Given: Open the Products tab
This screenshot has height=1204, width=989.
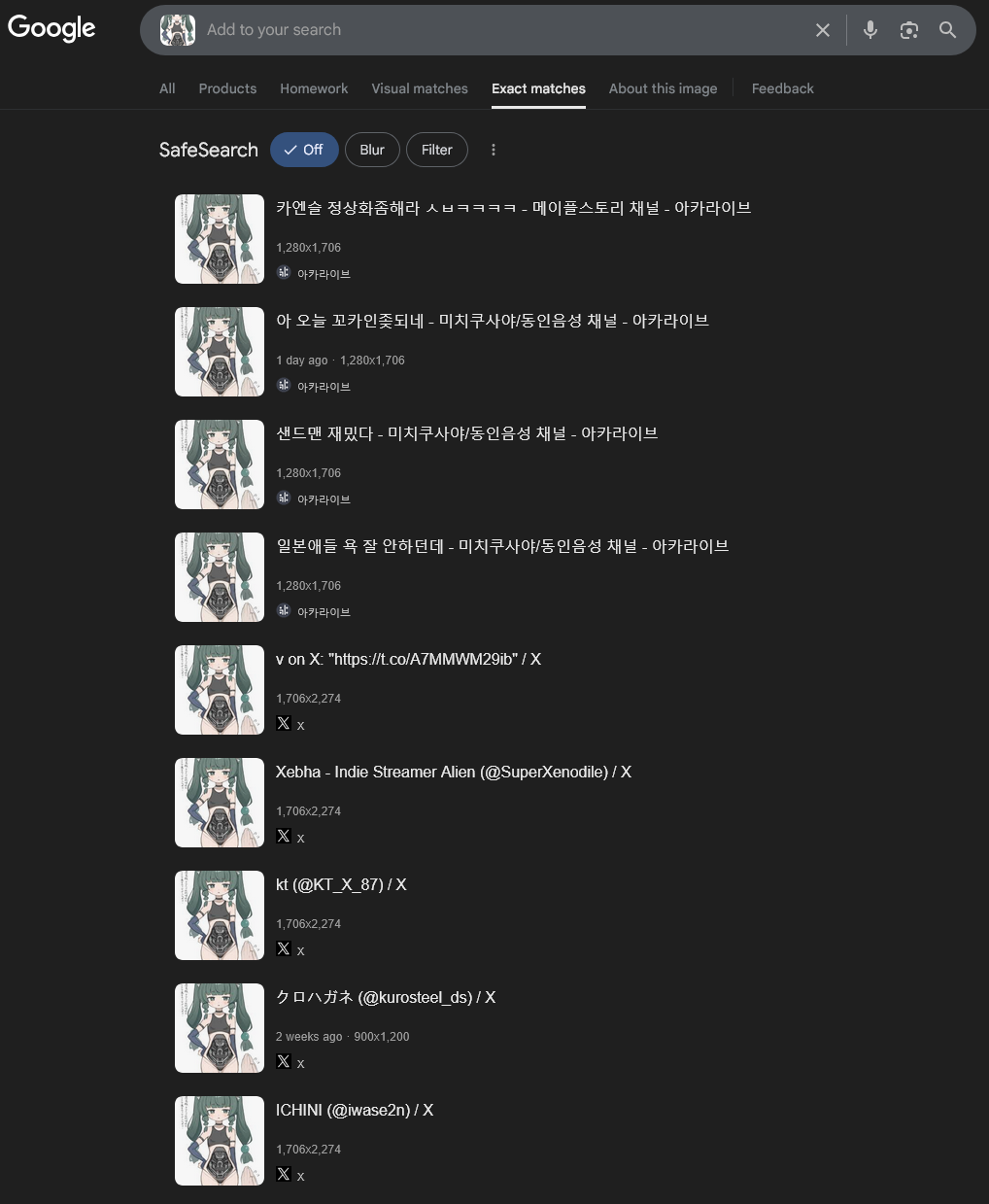Looking at the screenshot, I should pyautogui.click(x=227, y=88).
